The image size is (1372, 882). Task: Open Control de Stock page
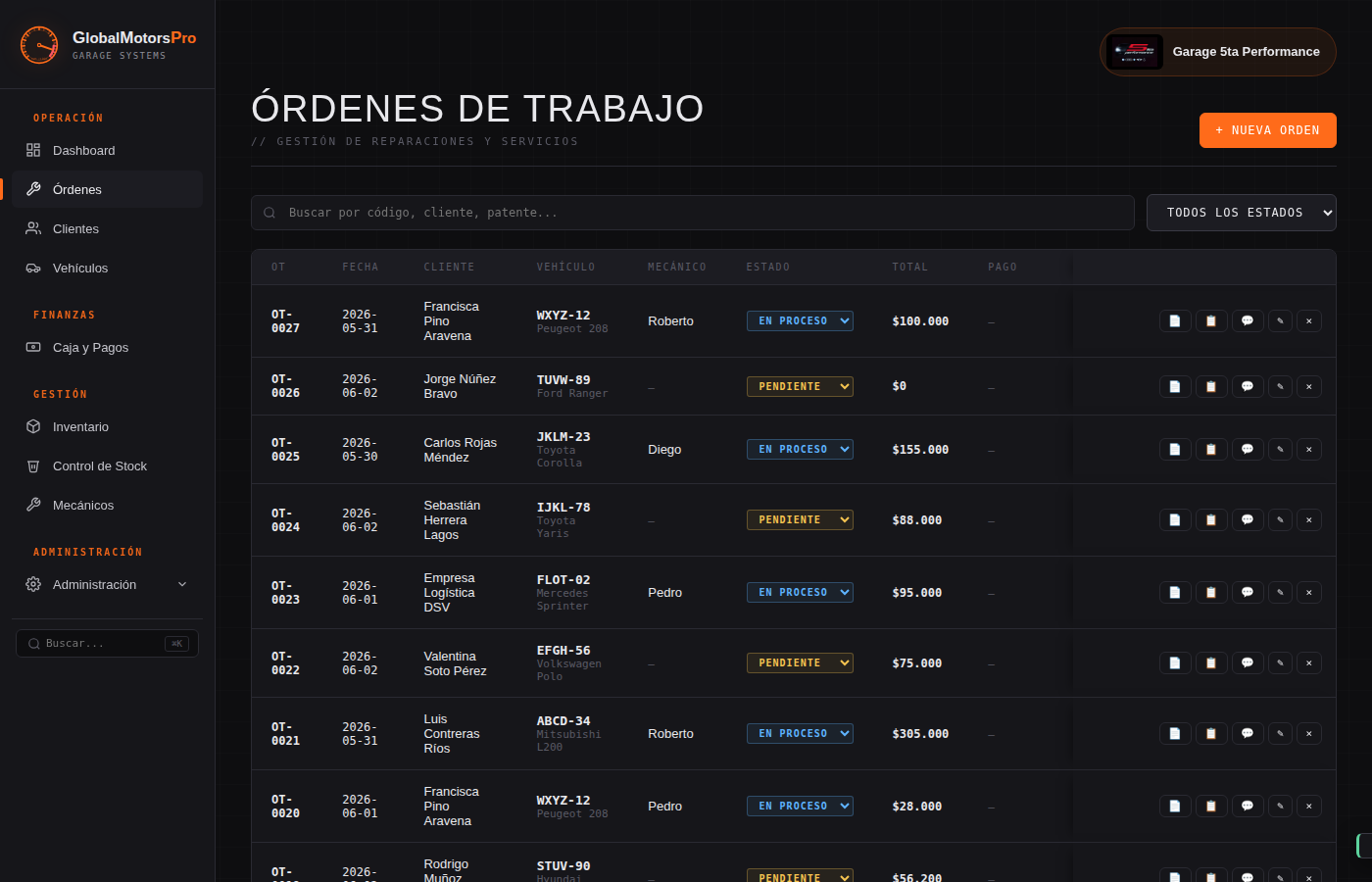click(108, 465)
